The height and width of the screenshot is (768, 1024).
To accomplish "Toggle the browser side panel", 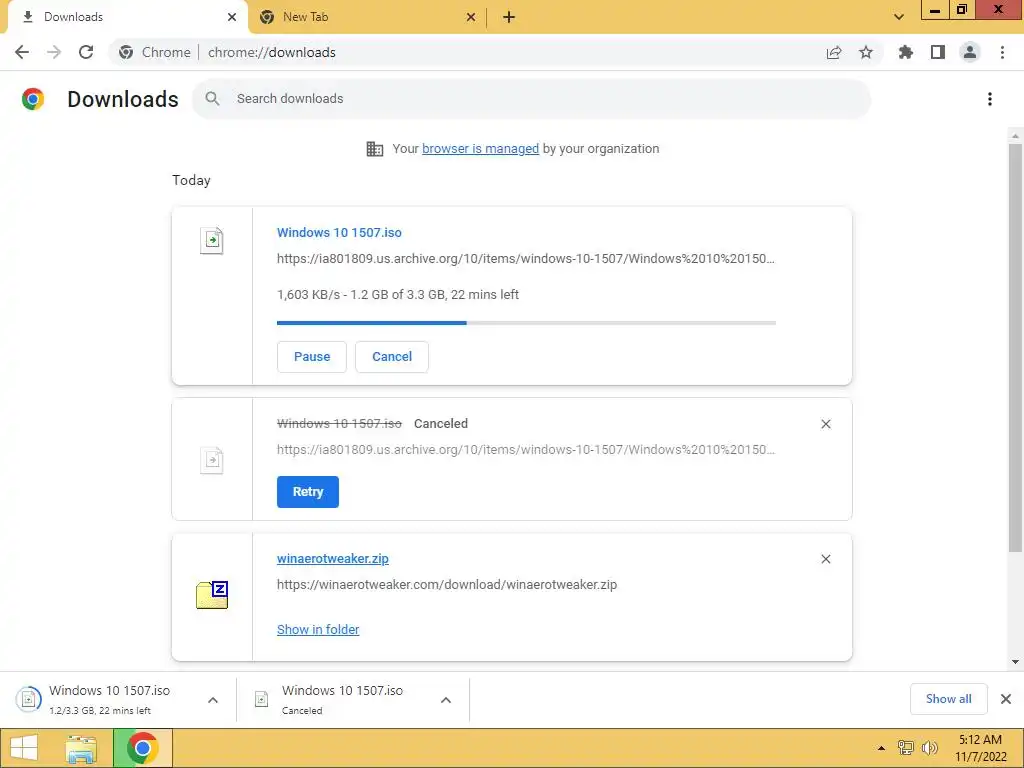I will coord(938,52).
